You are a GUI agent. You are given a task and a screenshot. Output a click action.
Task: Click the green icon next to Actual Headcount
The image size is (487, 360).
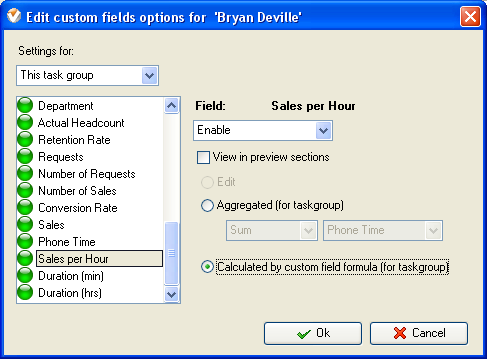[x=25, y=123]
